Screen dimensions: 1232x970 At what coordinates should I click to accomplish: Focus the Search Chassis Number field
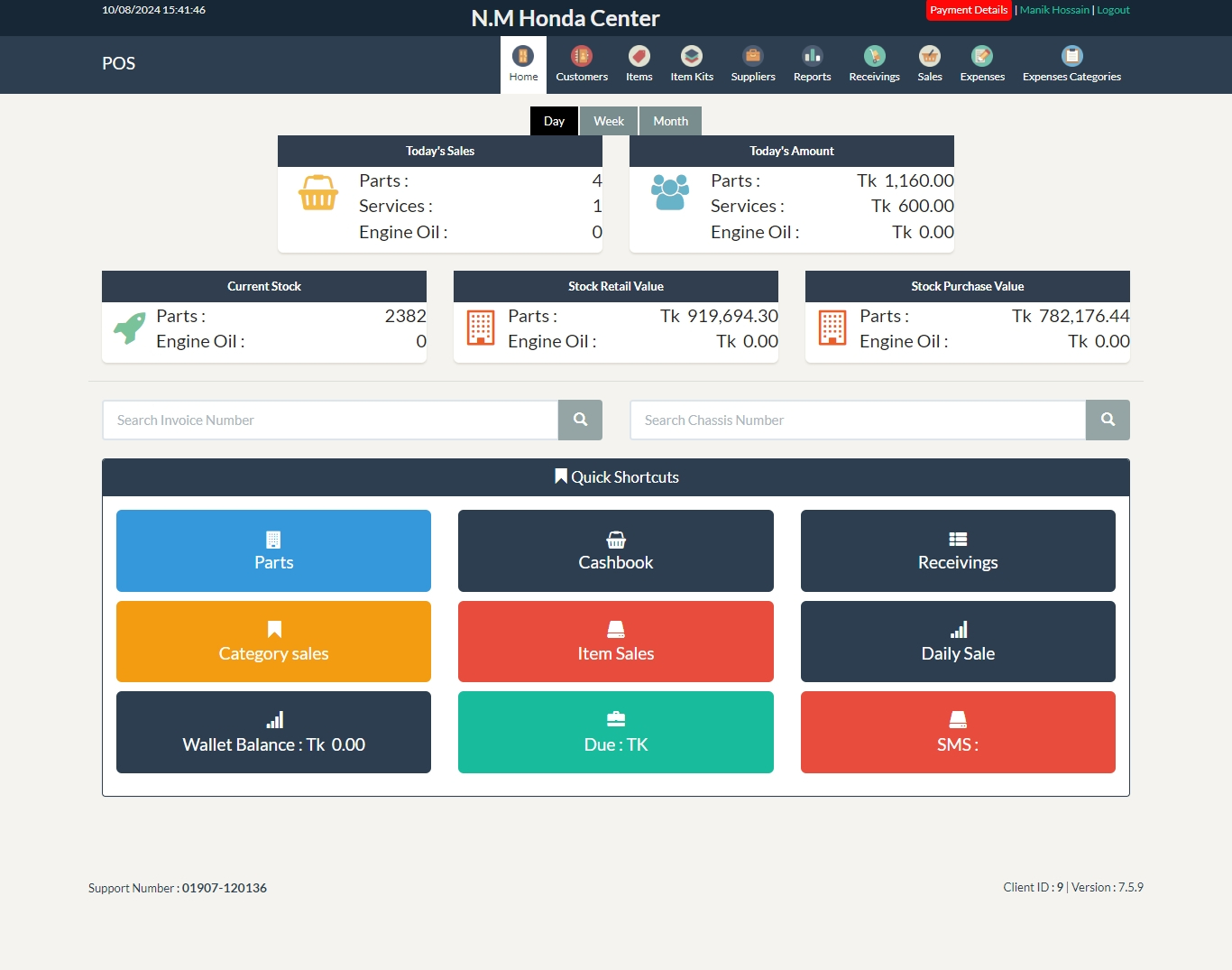pyautogui.click(x=858, y=420)
